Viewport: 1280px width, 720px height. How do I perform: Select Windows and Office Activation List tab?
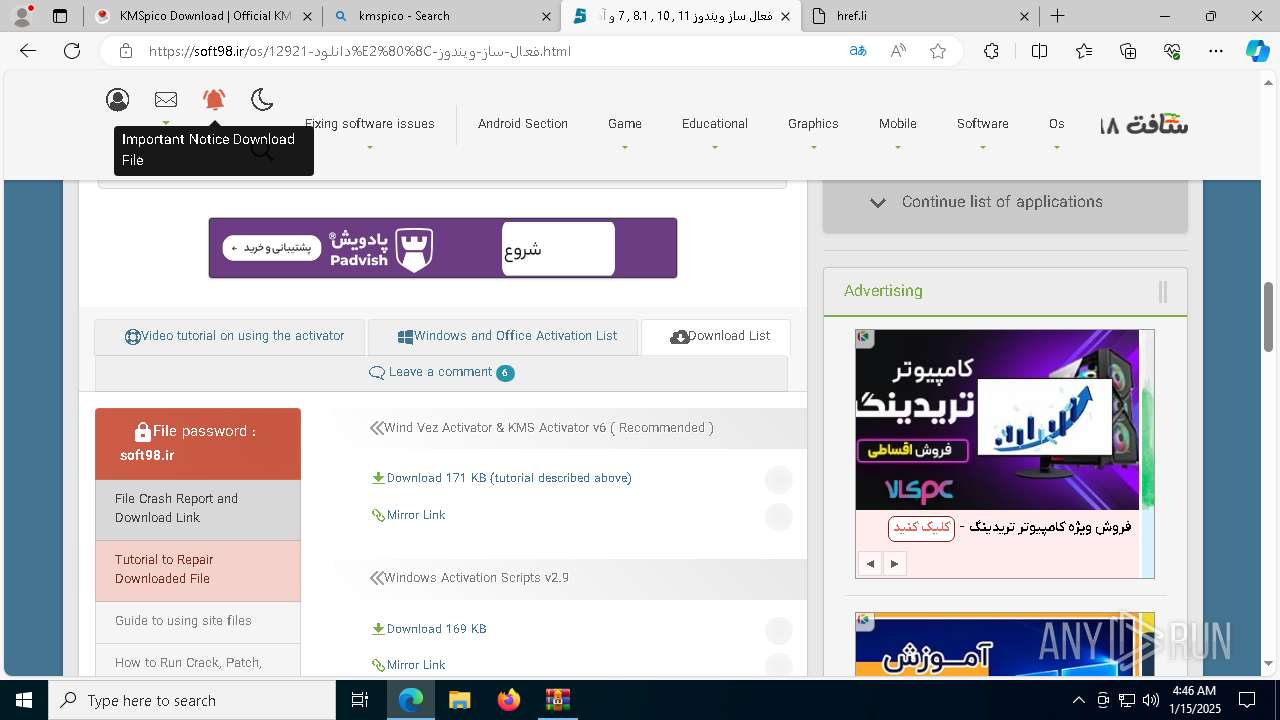tap(503, 337)
